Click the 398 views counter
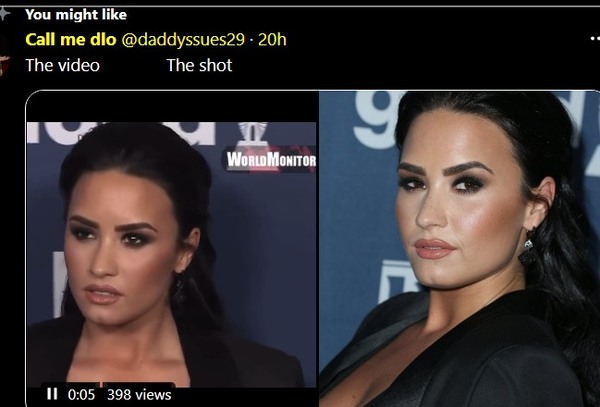Image resolution: width=600 pixels, height=407 pixels. coord(139,394)
